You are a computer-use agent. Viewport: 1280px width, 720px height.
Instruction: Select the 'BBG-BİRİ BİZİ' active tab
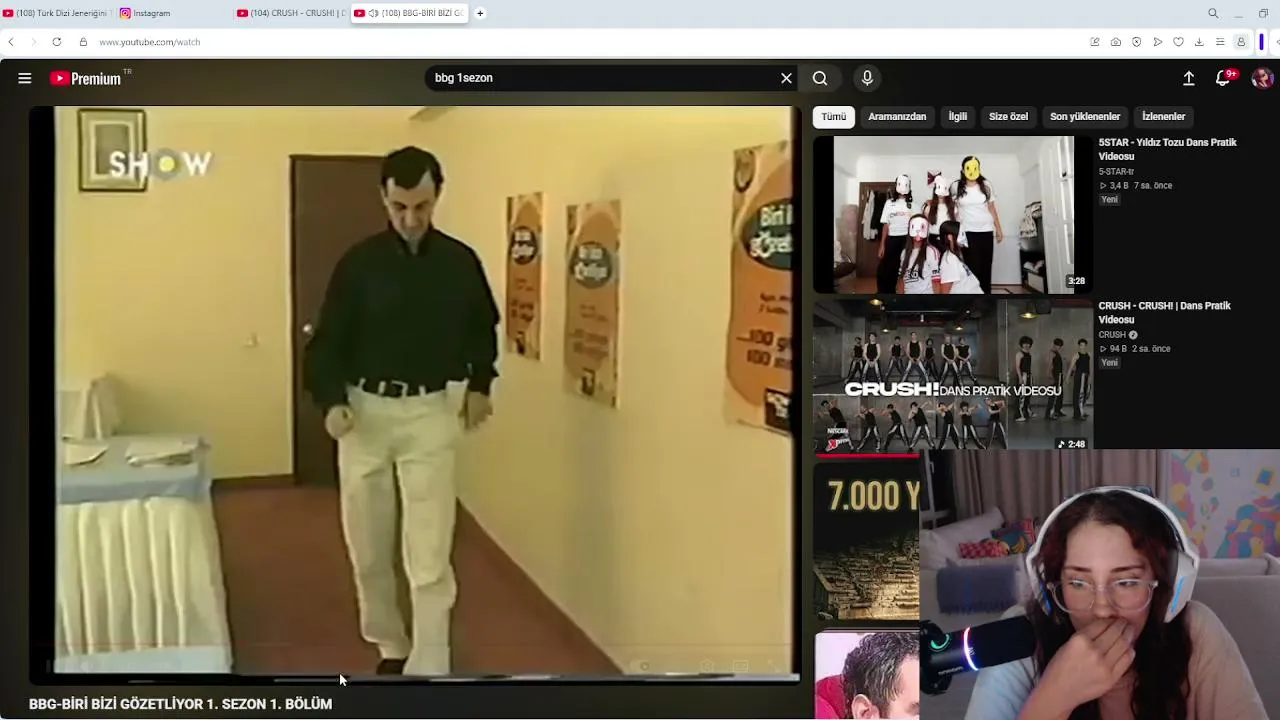coord(410,13)
